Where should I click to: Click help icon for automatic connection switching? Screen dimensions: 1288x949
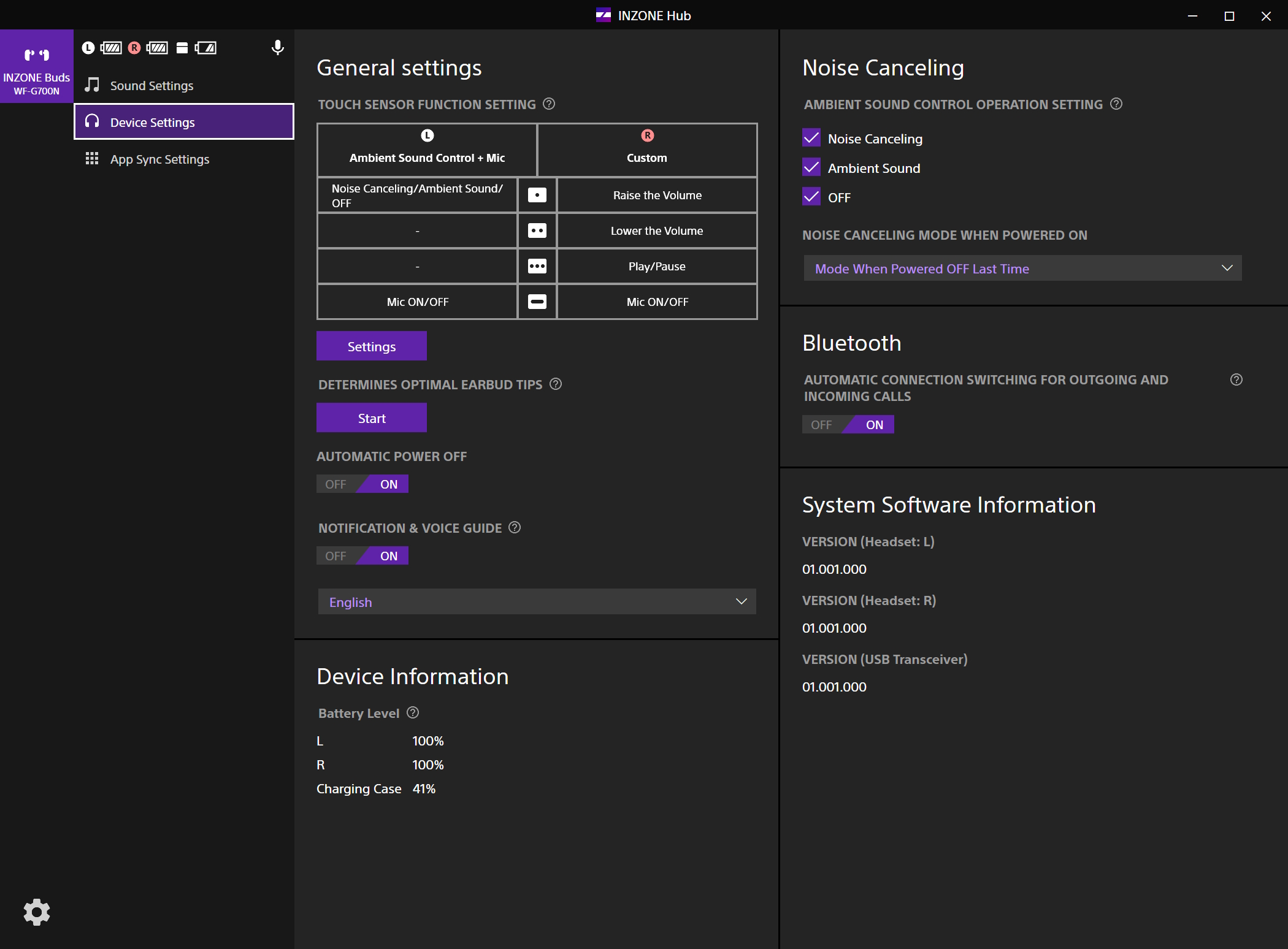pyautogui.click(x=1236, y=380)
